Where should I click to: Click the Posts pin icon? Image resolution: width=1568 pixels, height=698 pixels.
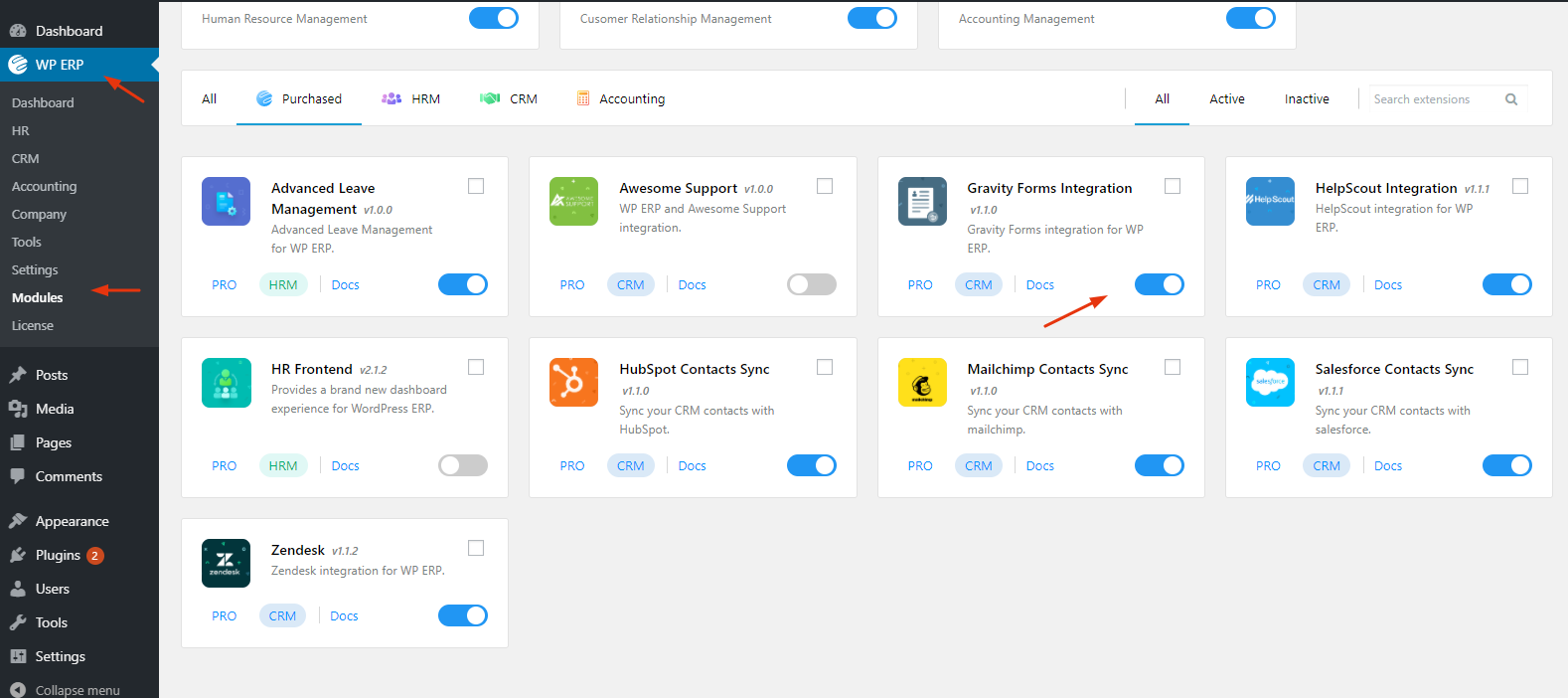[18, 375]
